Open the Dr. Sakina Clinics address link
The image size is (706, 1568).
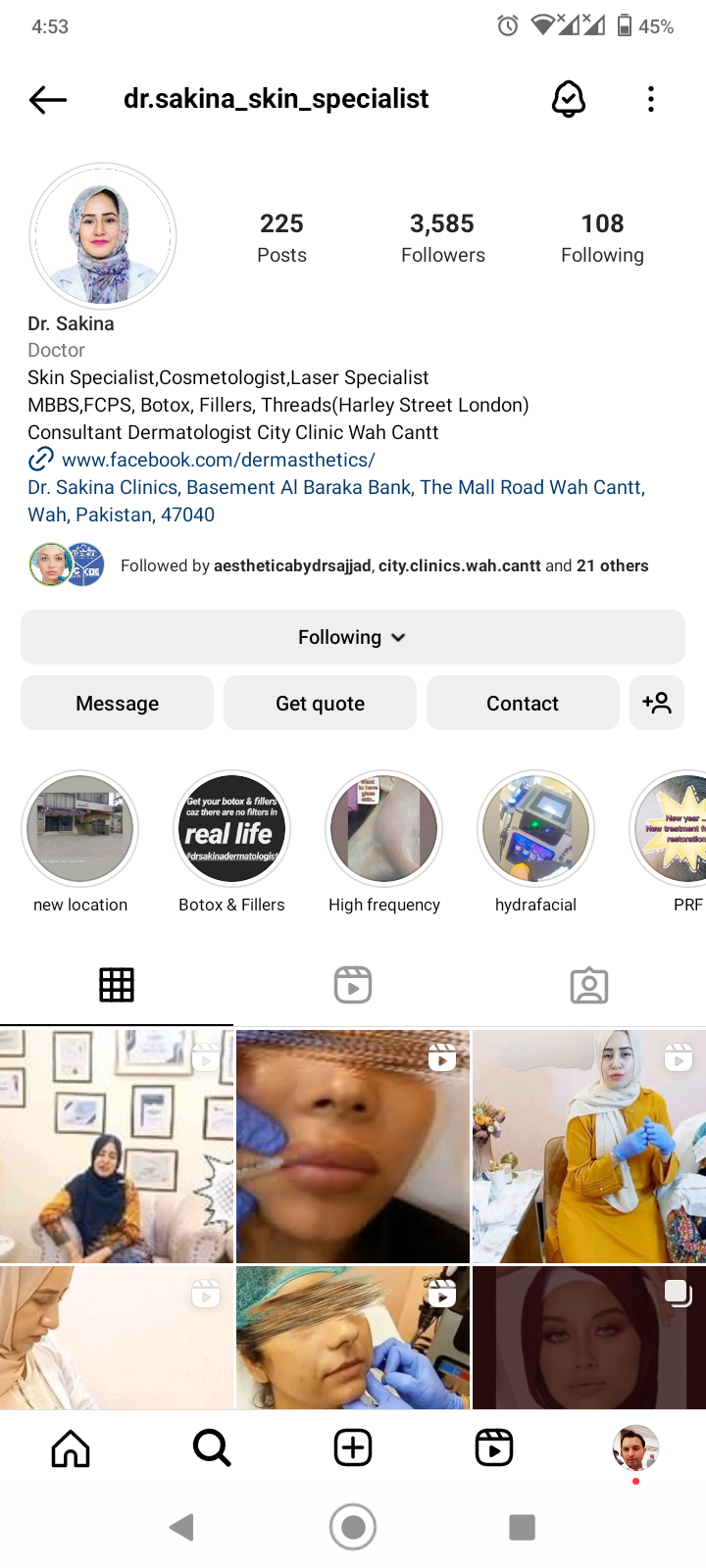pyautogui.click(x=336, y=501)
